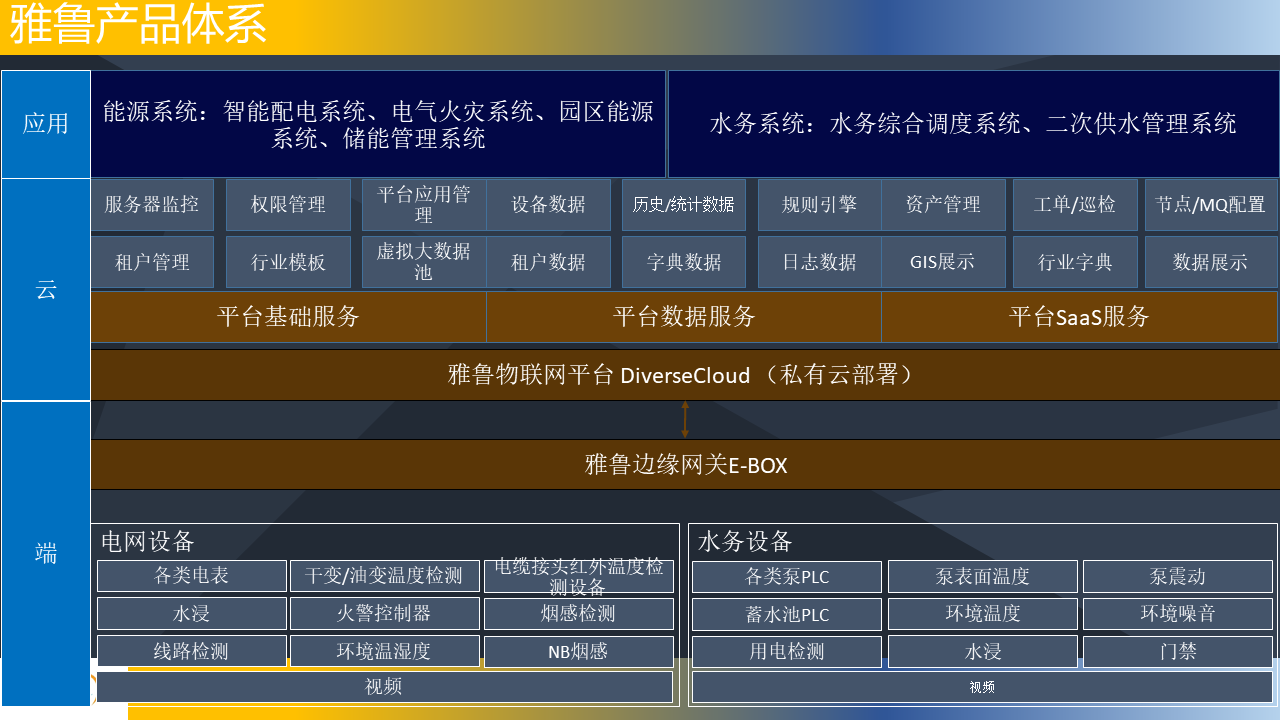Select the 平台数据服务 bar

[684, 317]
